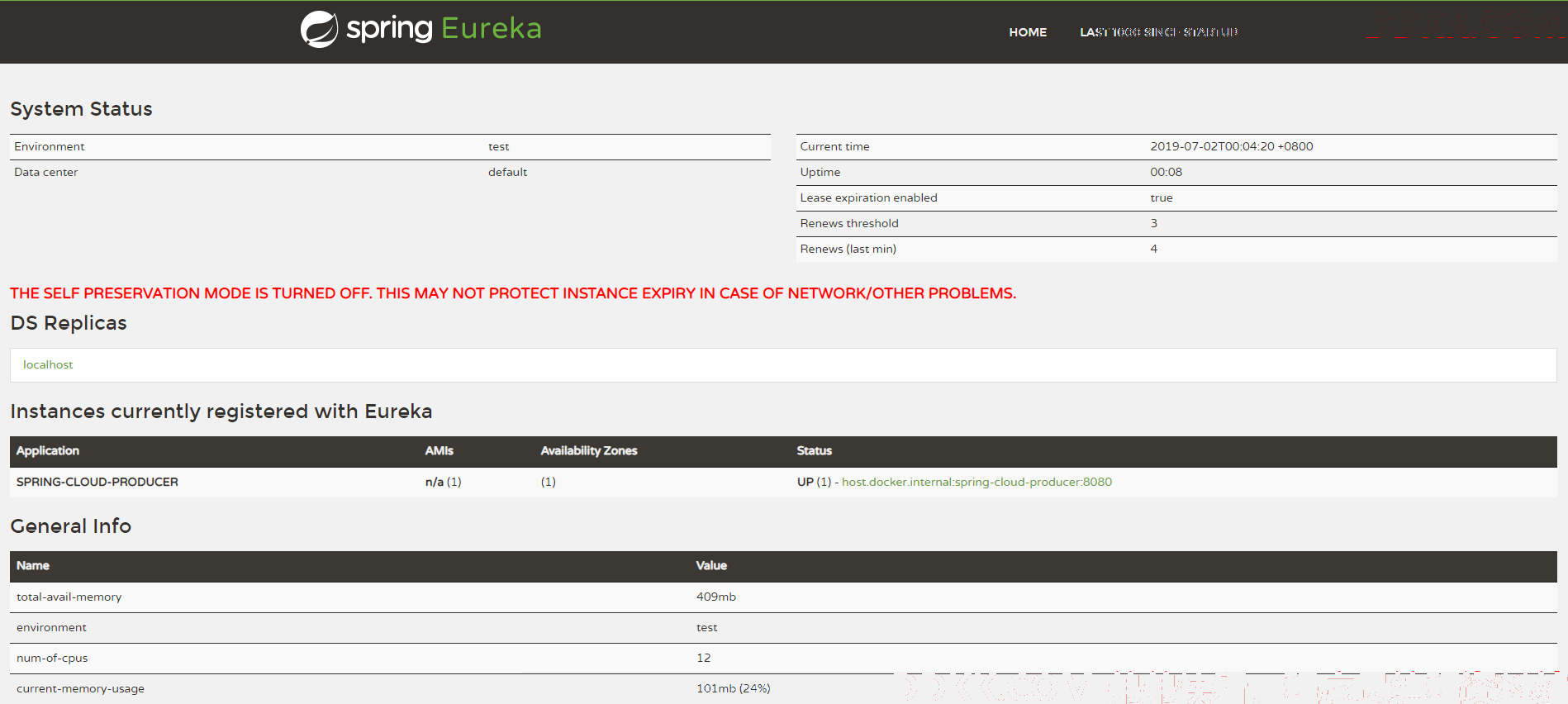Viewport: 1568px width, 704px height.
Task: Select the Environment label in System Status
Action: pyautogui.click(x=50, y=146)
